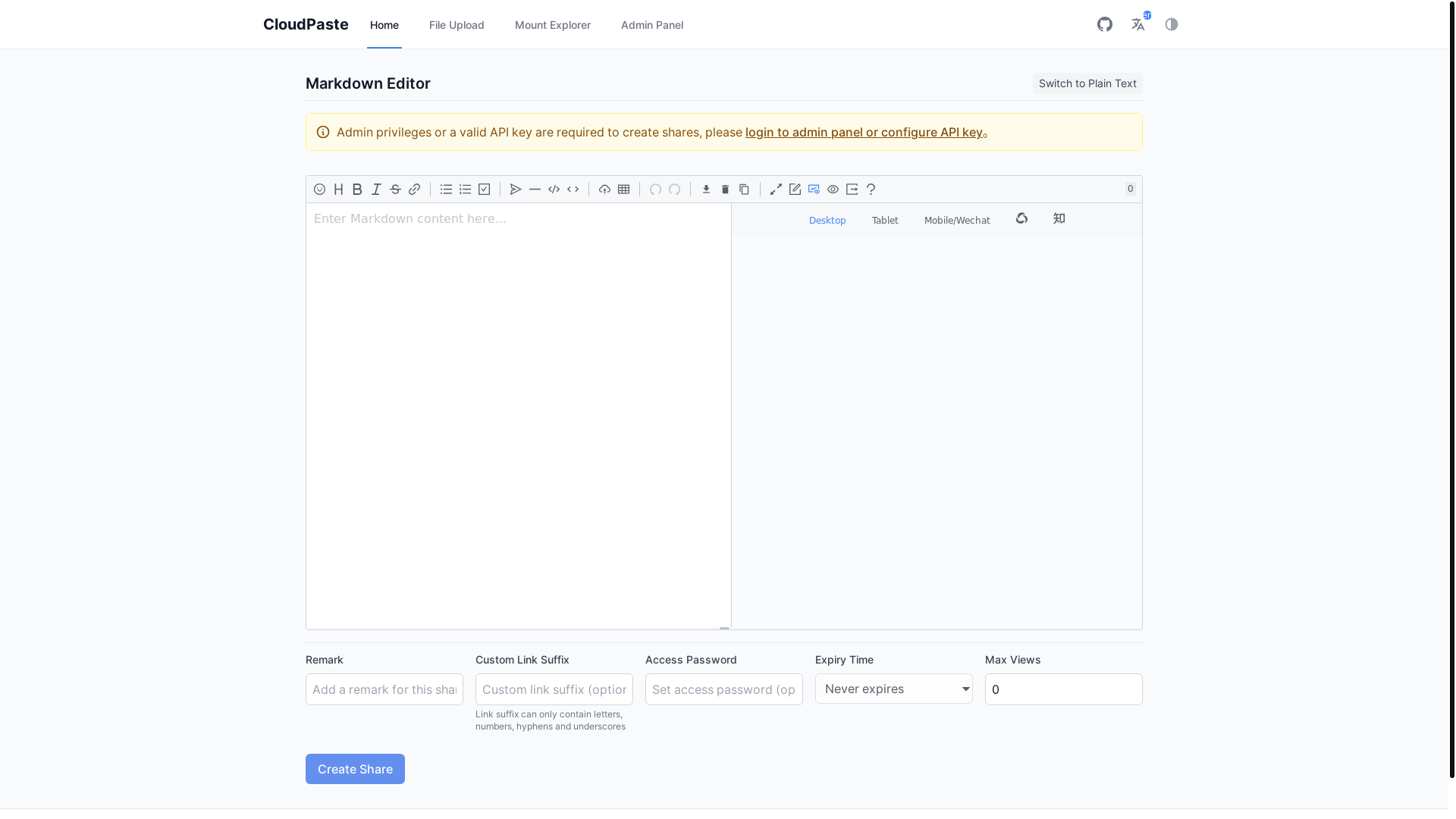Clear editor content with trash icon
This screenshot has width=1456, height=819.
click(725, 190)
